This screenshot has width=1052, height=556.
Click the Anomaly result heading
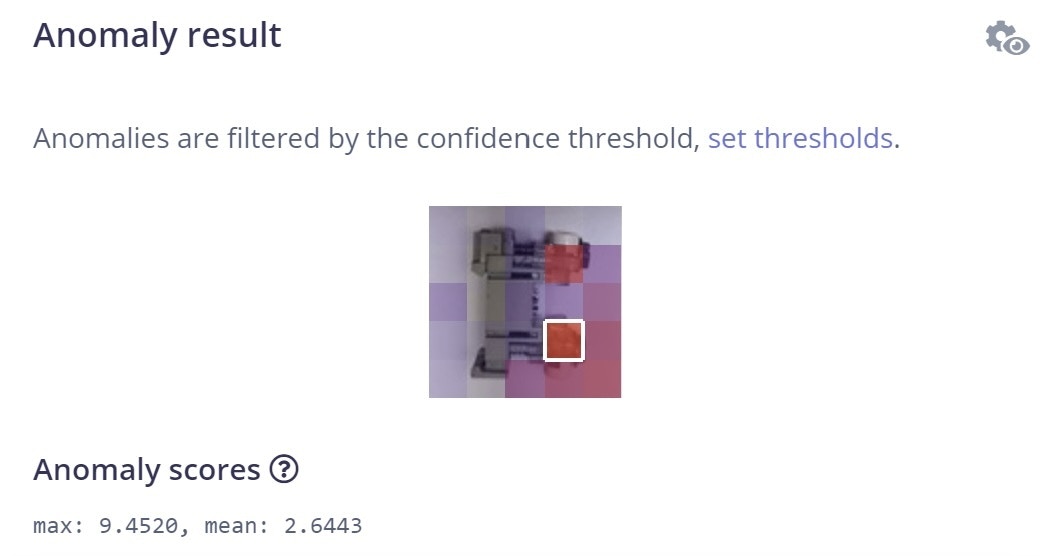point(157,36)
